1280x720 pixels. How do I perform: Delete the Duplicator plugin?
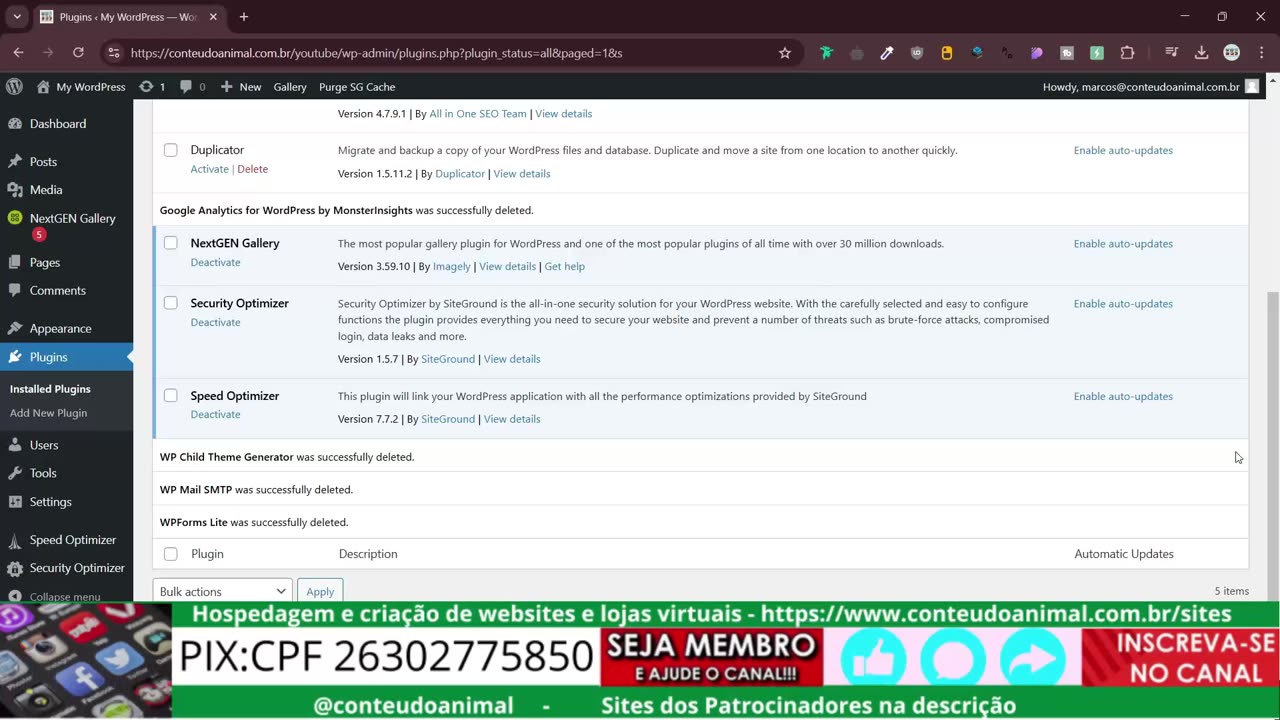252,169
